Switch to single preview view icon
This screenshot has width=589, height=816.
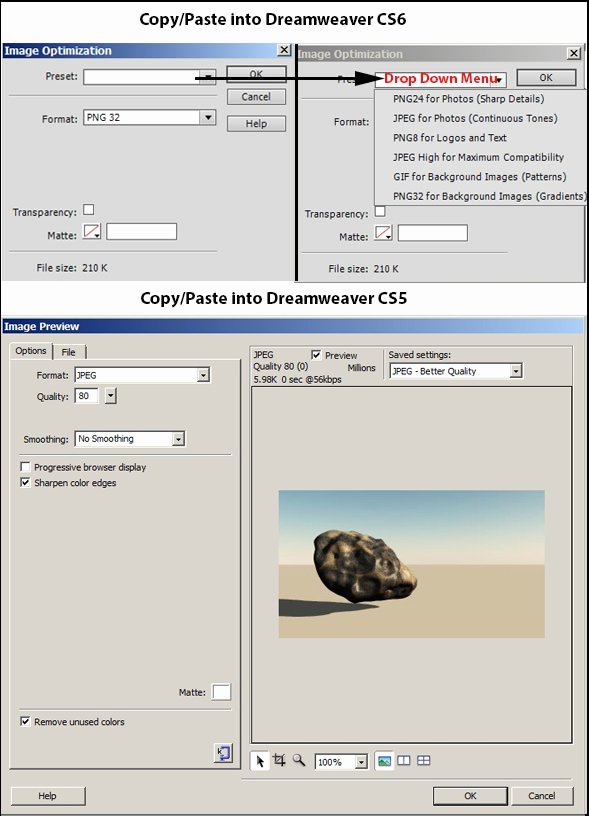pos(384,761)
